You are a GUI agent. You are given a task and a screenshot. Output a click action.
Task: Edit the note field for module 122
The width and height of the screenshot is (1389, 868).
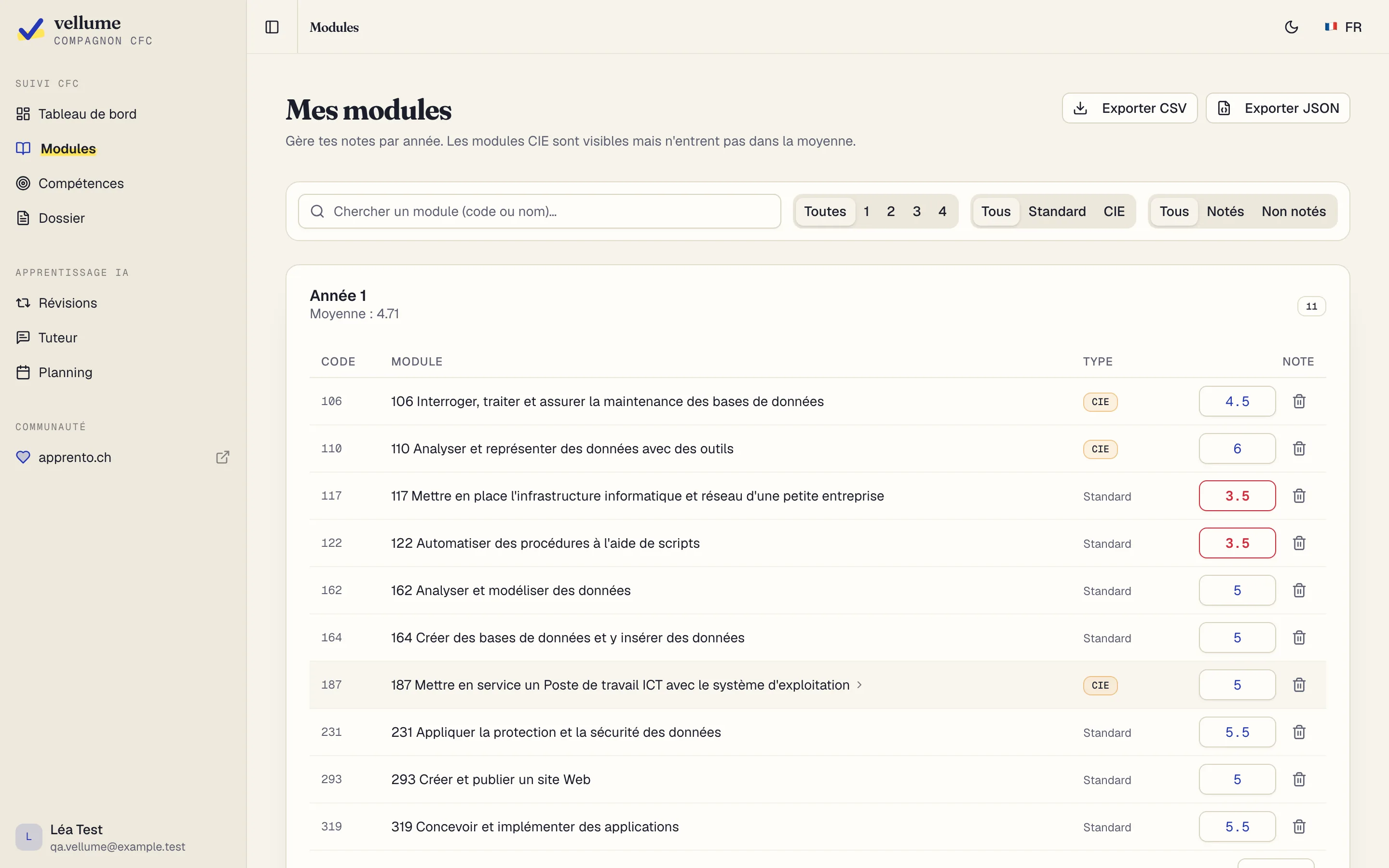tap(1237, 543)
